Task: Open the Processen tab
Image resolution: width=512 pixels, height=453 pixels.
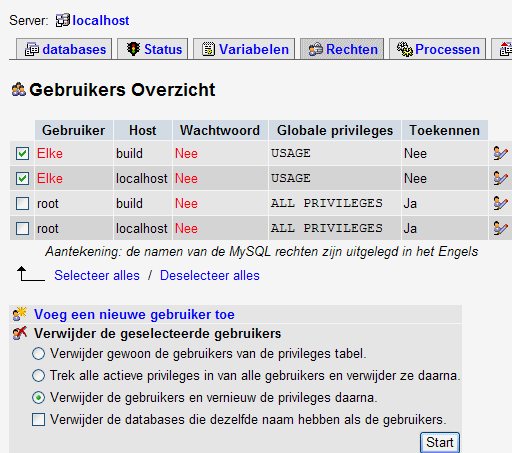Action: (x=437, y=49)
